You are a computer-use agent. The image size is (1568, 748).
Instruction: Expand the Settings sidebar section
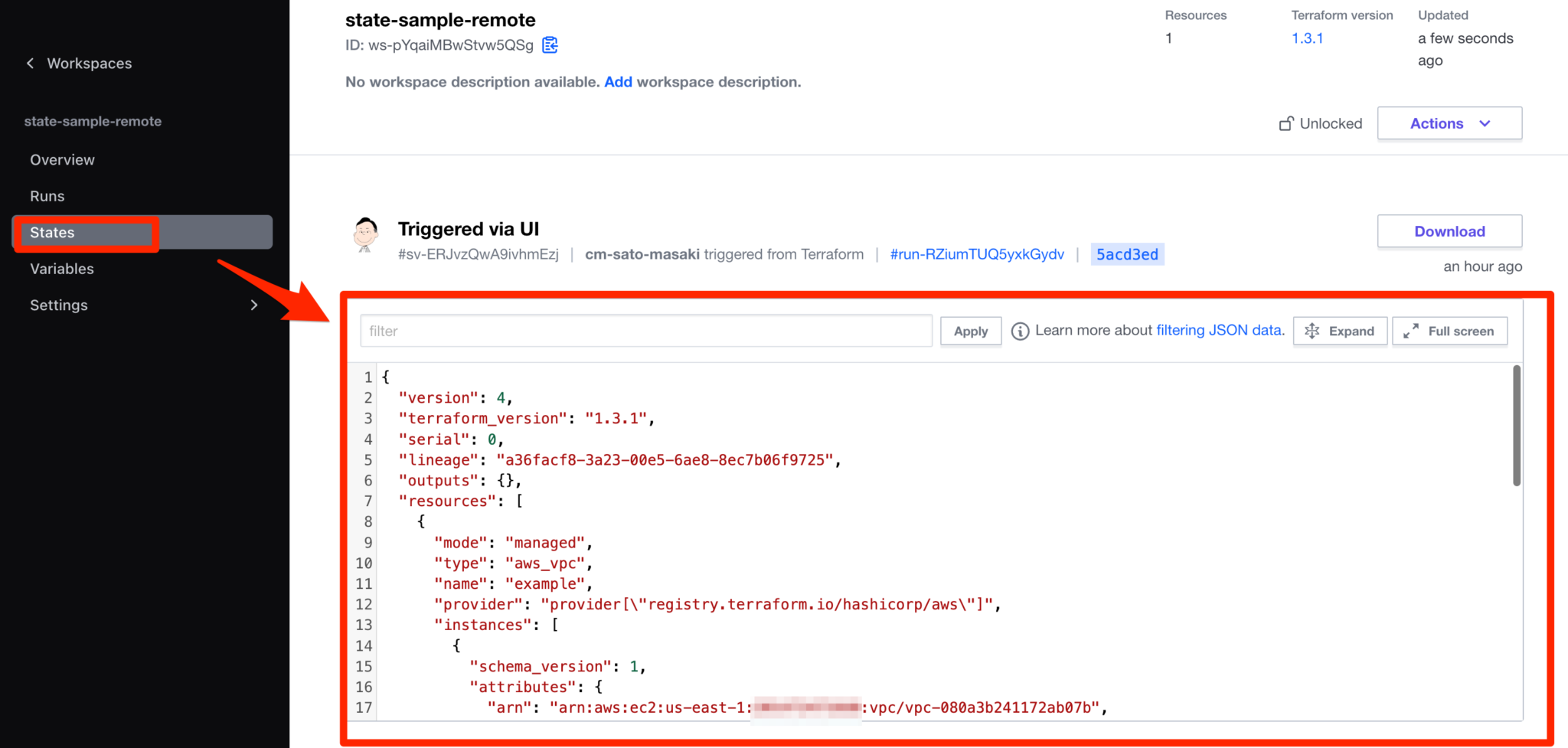[255, 304]
